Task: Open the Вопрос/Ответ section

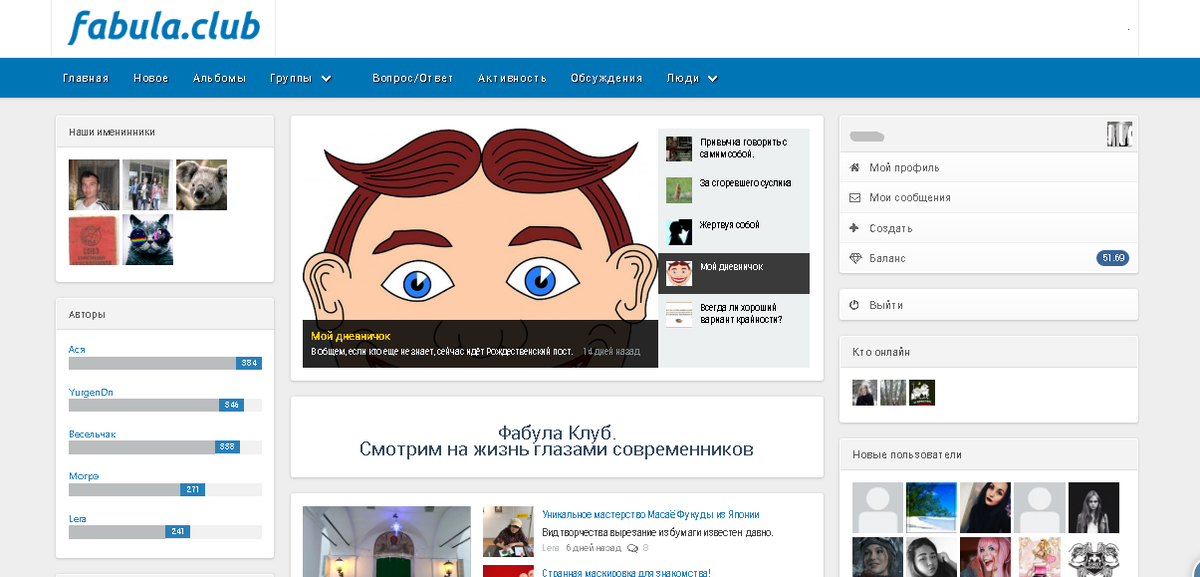Action: pyautogui.click(x=413, y=78)
